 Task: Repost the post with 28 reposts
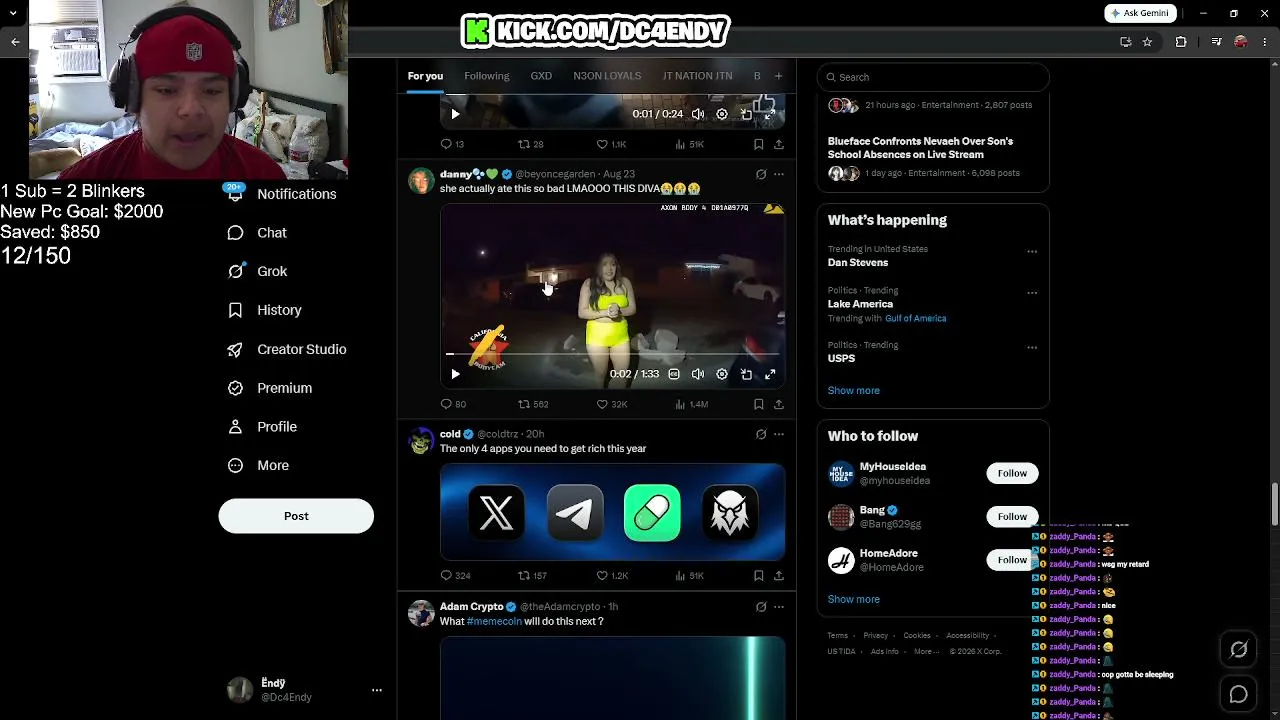click(531, 144)
